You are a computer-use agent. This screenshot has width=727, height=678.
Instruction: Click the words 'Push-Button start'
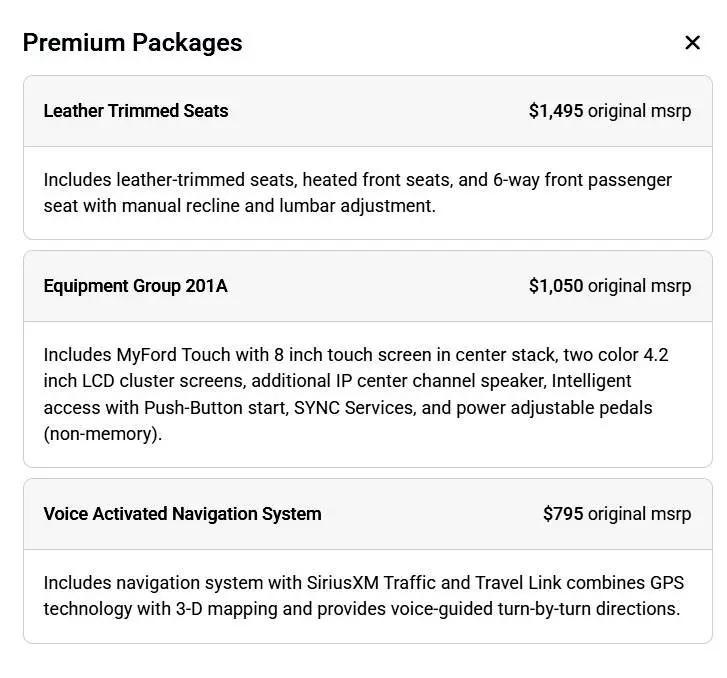click(217, 408)
